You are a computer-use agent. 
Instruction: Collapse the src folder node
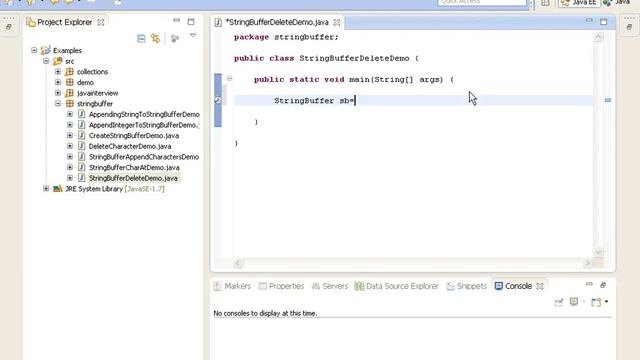(x=46, y=61)
